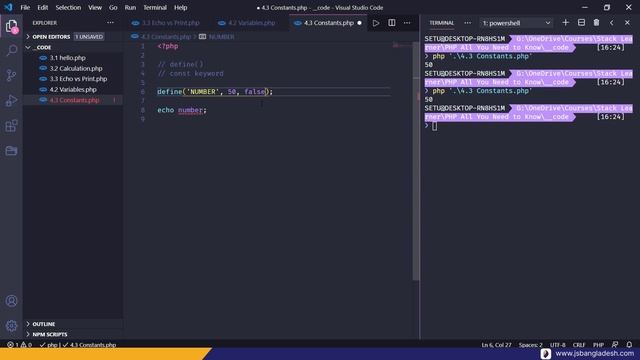Click the feedback icon in status bar
This screenshot has width=640, height=360.
click(x=615, y=345)
